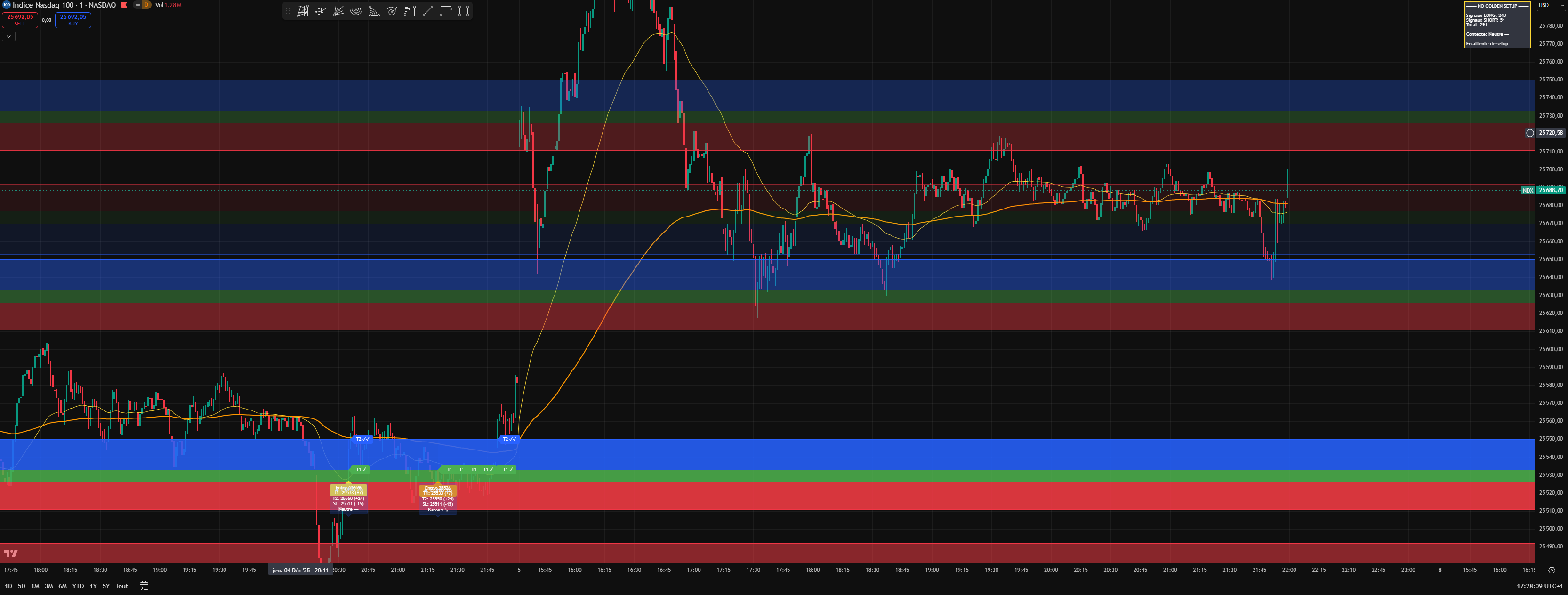Screen dimensions: 1568x595
Task: Click the red flag next to NASDAQ
Action: coord(124,5)
